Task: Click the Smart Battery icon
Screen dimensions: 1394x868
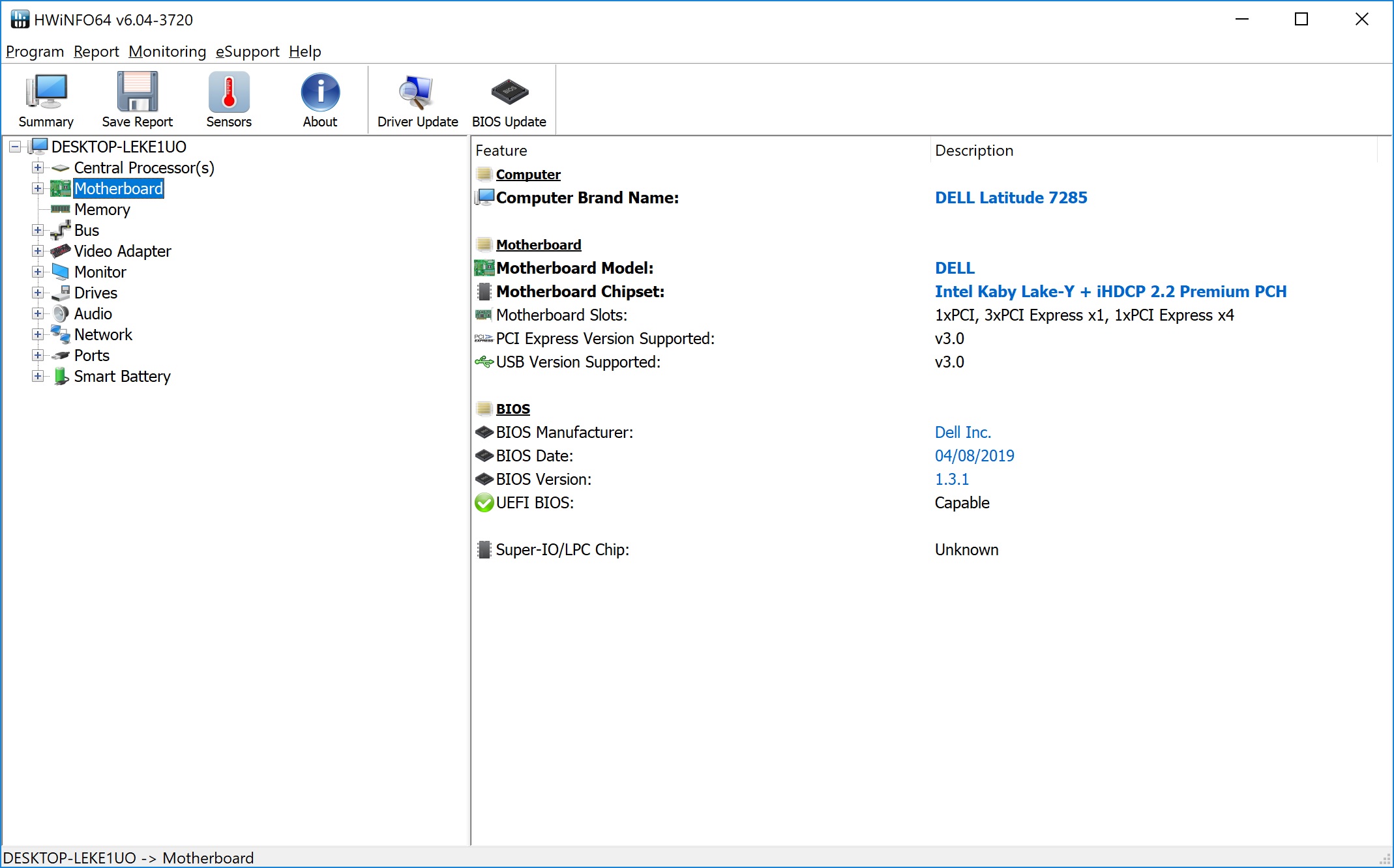Action: click(x=61, y=376)
